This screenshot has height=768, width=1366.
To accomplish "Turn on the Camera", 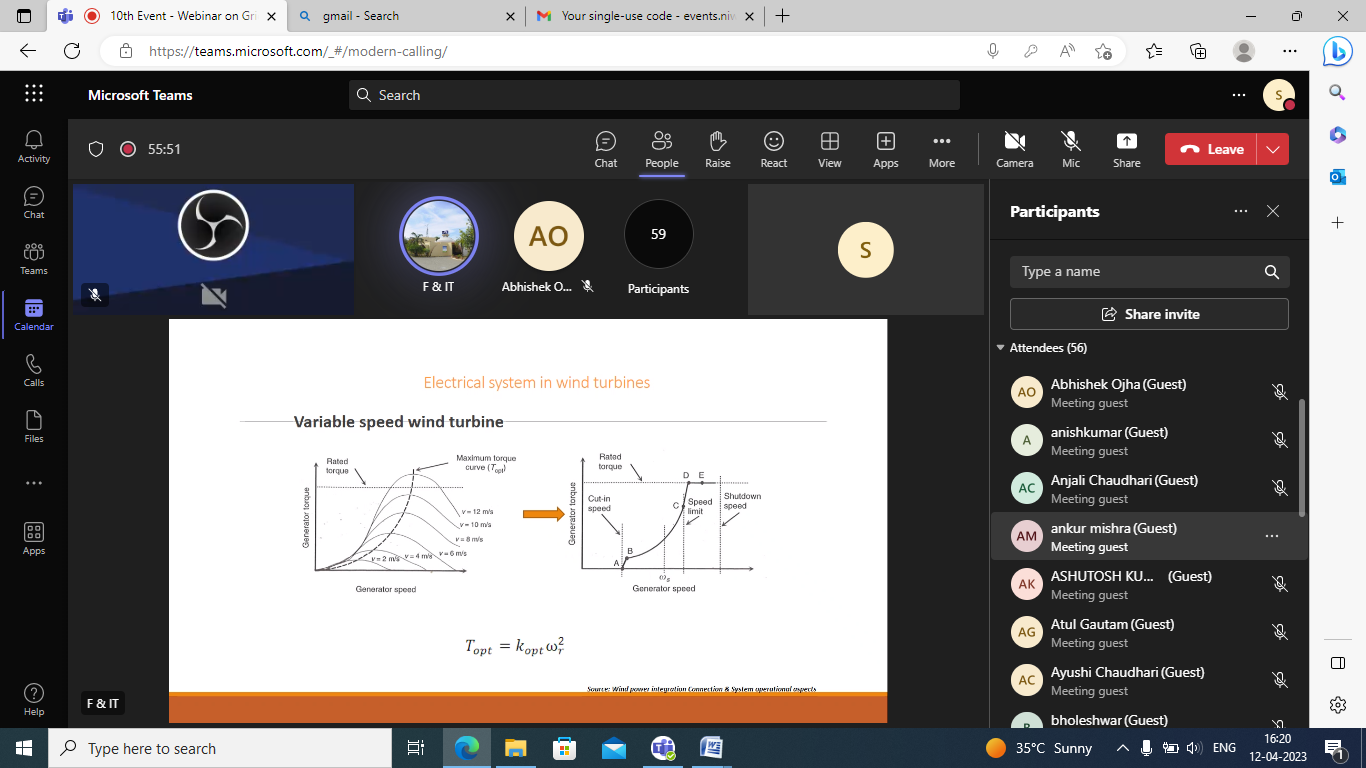I will (1014, 149).
